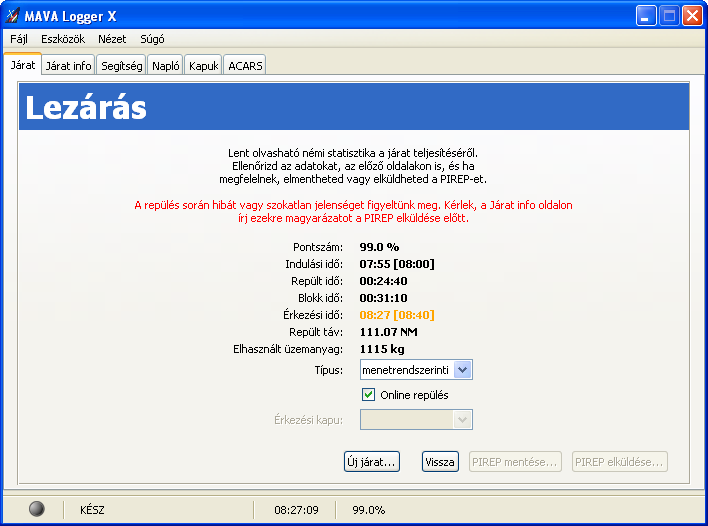Click the Új járat... button
The width and height of the screenshot is (708, 526).
[372, 461]
